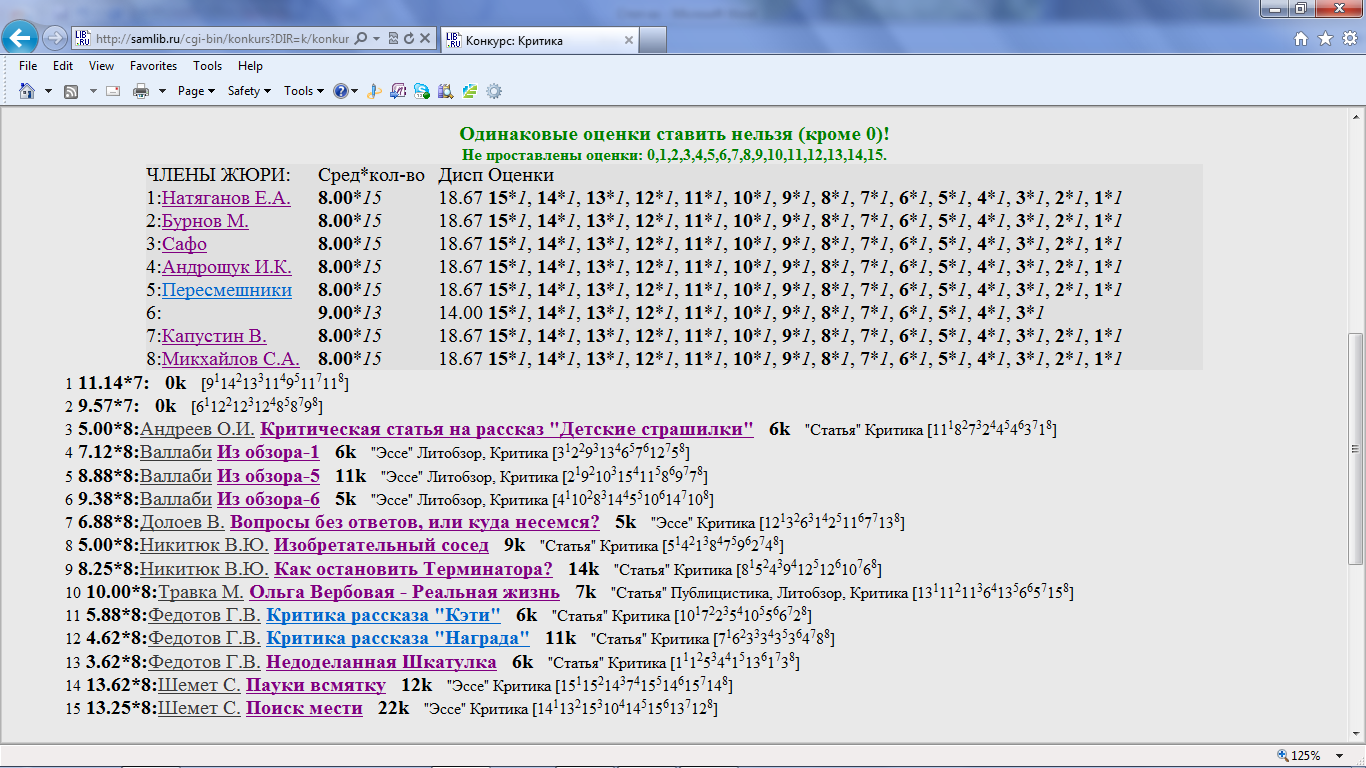This screenshot has height=768, width=1366.
Task: Open the Favorites menu in menu bar
Action: click(x=153, y=66)
